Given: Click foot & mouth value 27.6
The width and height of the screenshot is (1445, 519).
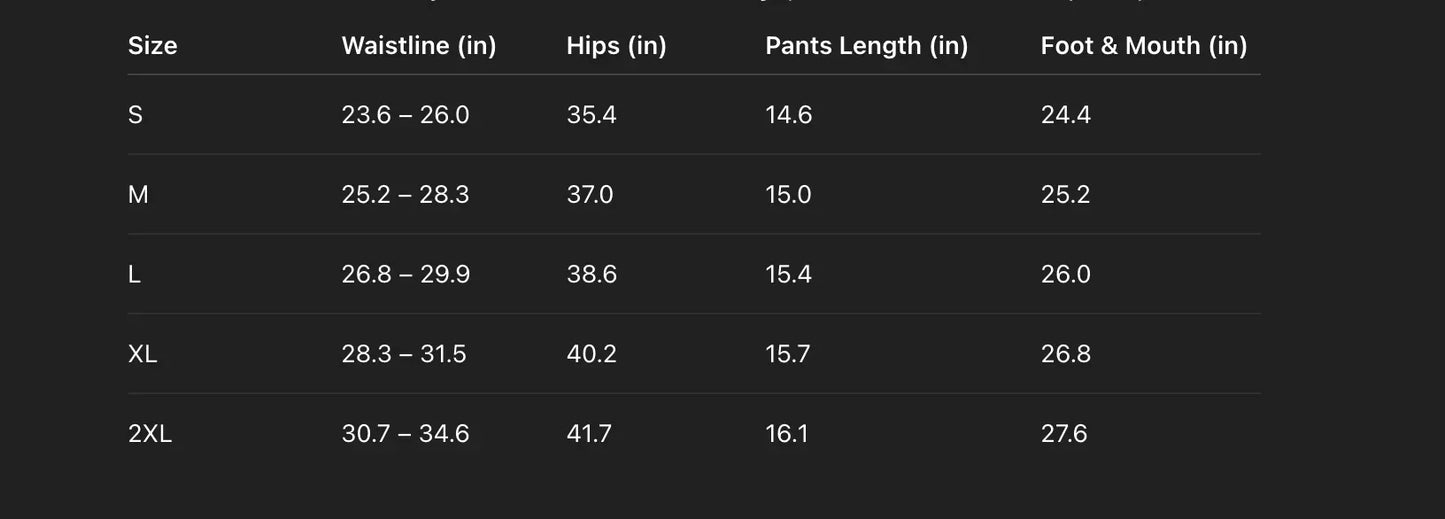Looking at the screenshot, I should coord(1064,434).
